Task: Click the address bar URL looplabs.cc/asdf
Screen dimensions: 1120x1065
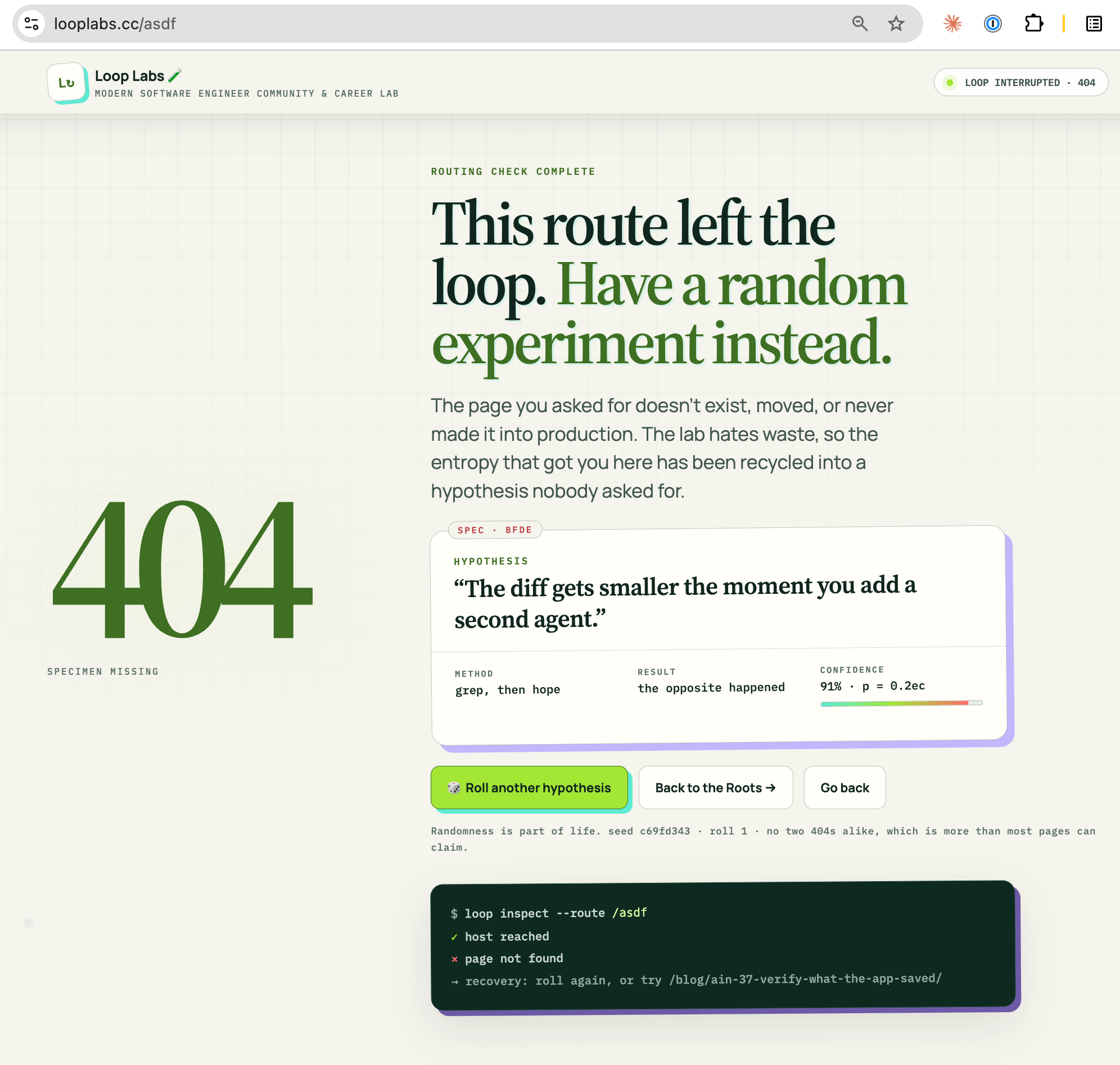Action: pos(115,24)
